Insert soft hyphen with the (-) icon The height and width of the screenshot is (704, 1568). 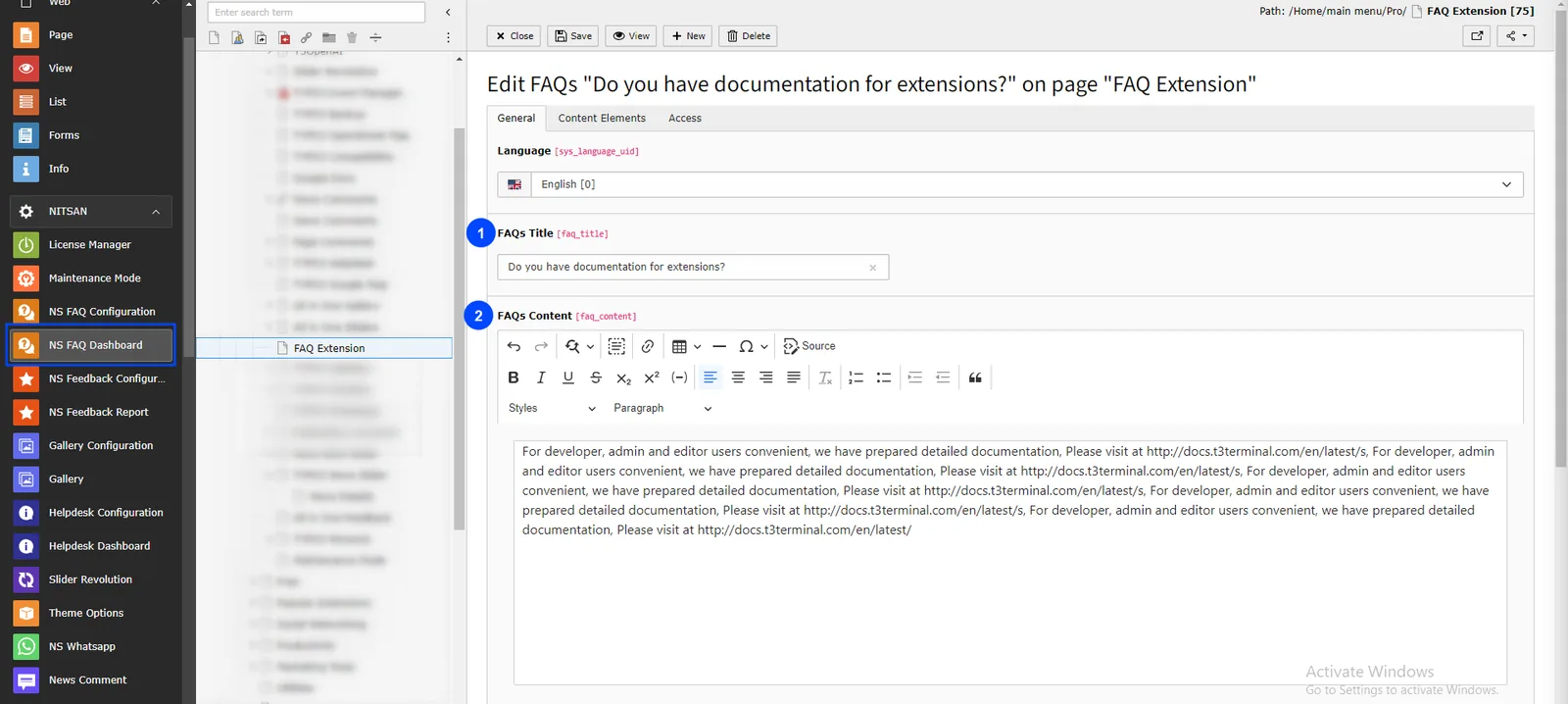pyautogui.click(x=679, y=377)
